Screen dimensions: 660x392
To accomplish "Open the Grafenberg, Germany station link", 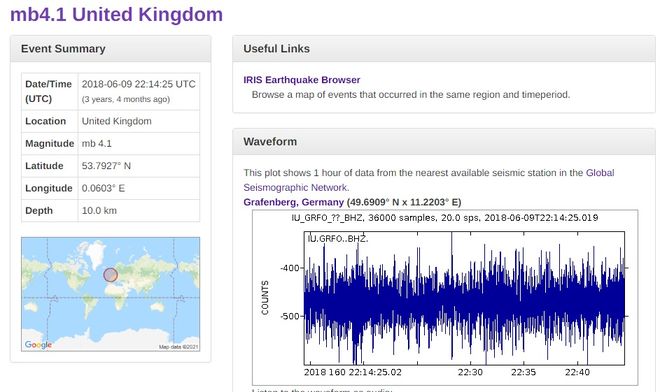I will (293, 202).
